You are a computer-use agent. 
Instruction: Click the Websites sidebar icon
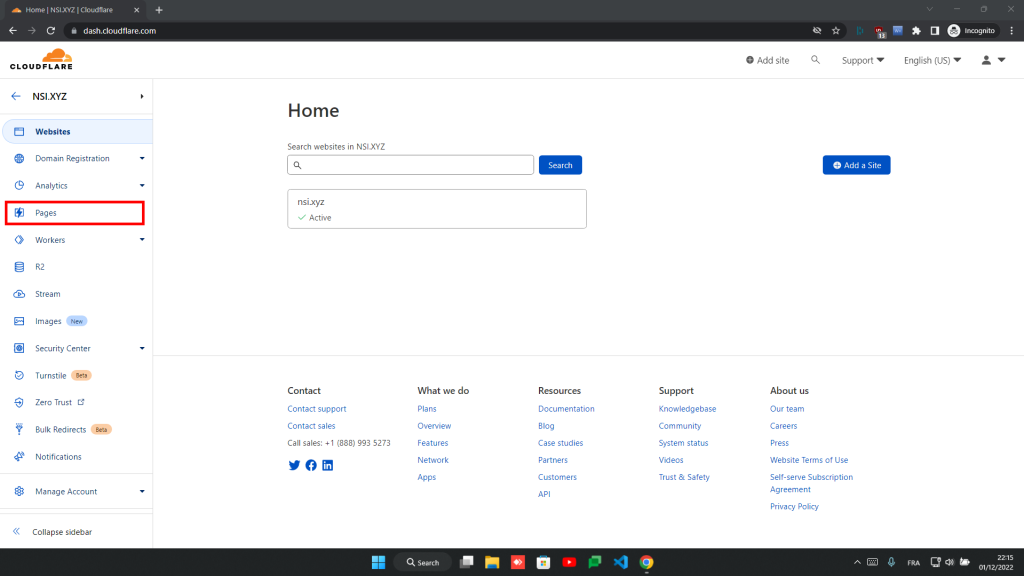(x=19, y=131)
